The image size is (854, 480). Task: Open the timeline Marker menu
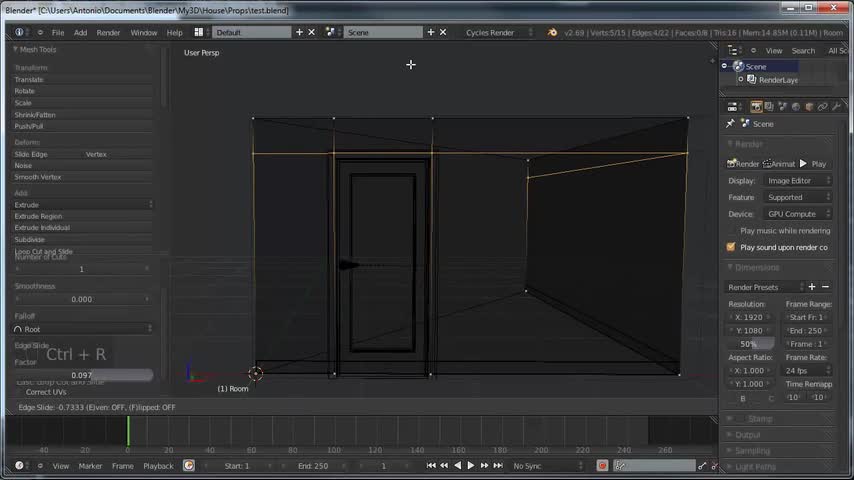[x=90, y=466]
